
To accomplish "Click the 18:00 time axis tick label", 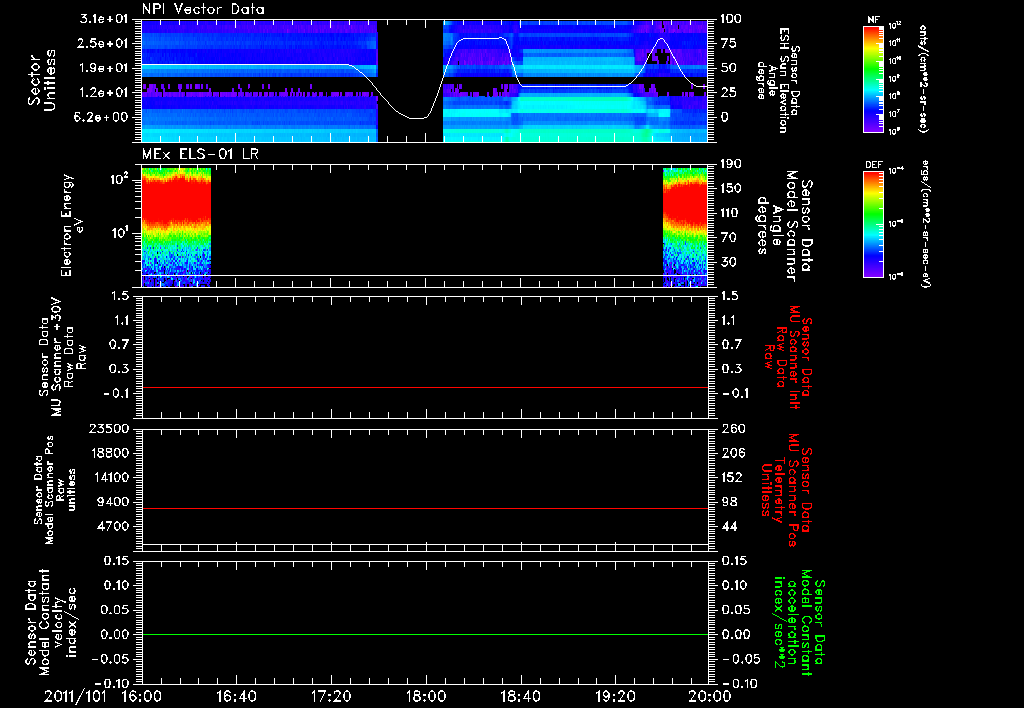I will click(426, 696).
